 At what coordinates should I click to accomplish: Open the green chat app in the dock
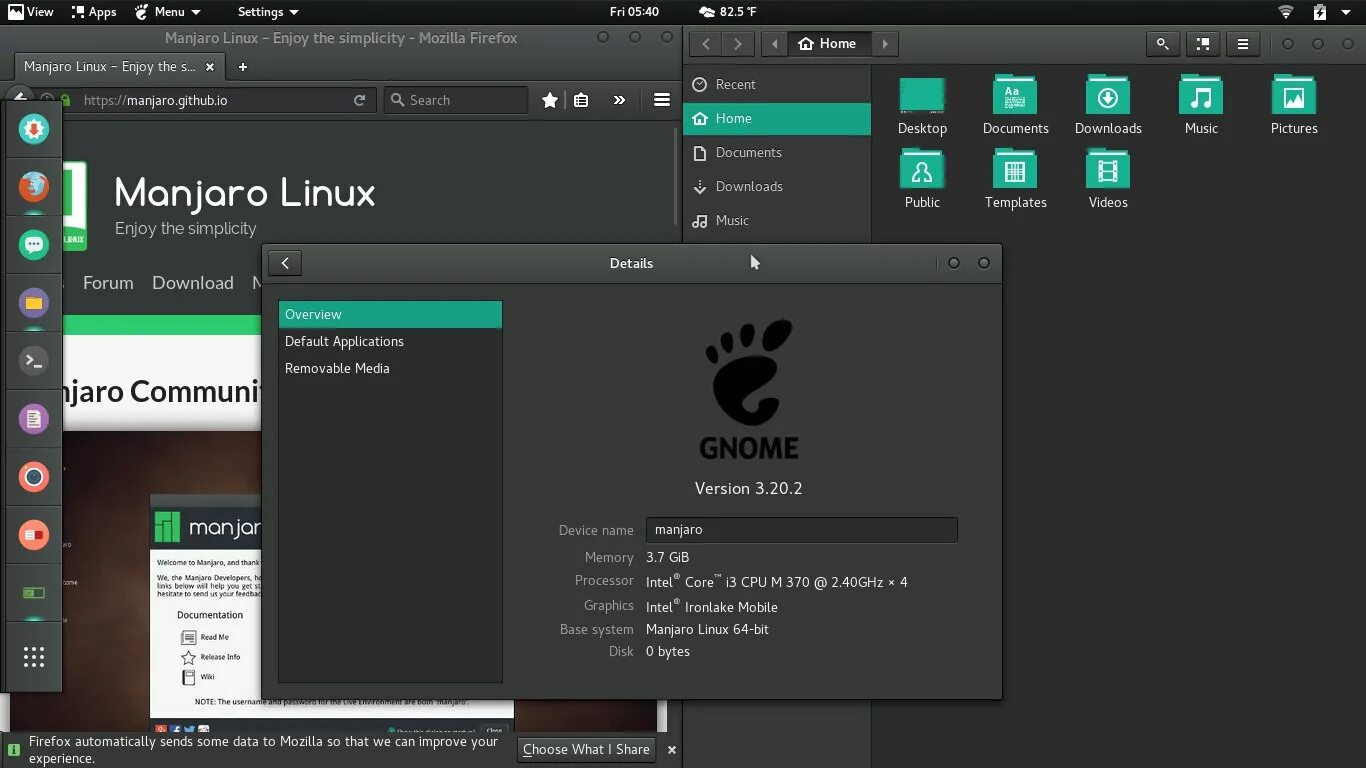(34, 244)
